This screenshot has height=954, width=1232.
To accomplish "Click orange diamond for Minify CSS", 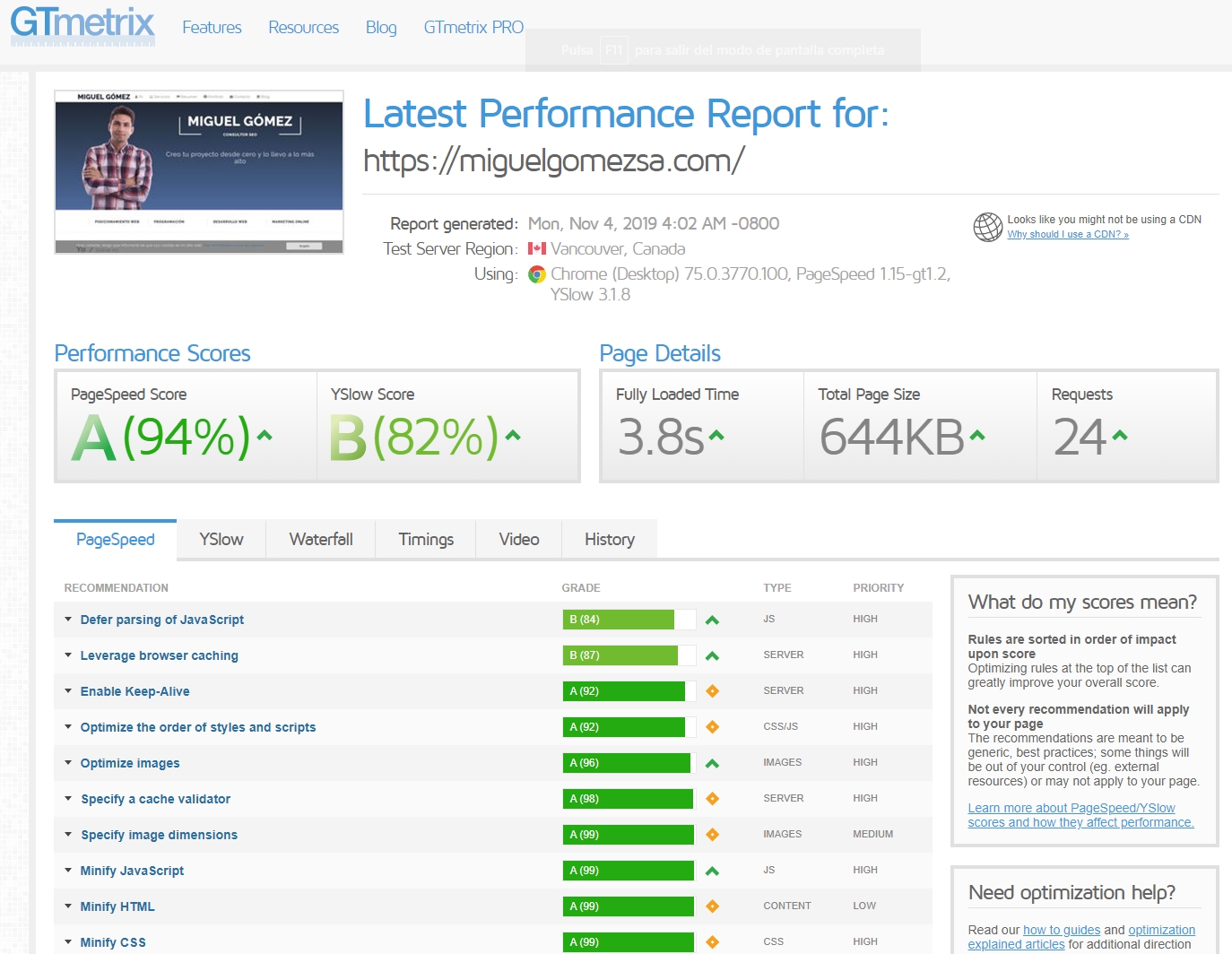I will (712, 942).
